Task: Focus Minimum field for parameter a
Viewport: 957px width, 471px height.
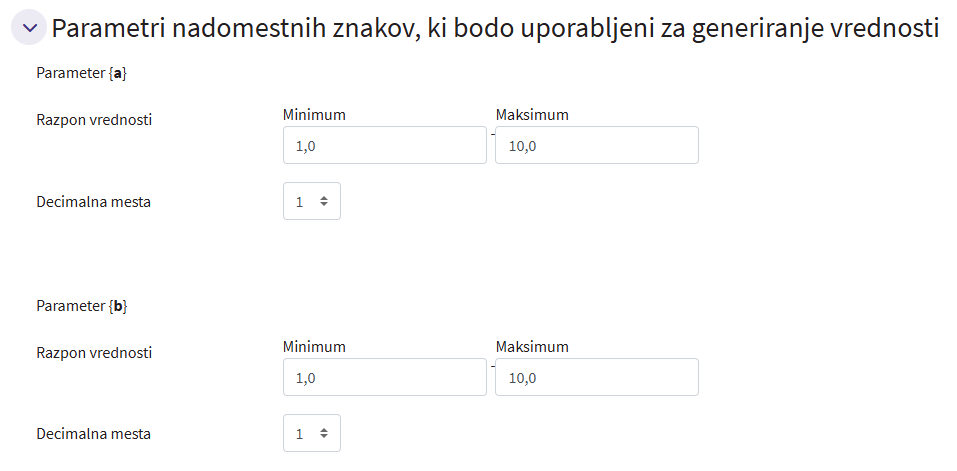Action: click(385, 146)
